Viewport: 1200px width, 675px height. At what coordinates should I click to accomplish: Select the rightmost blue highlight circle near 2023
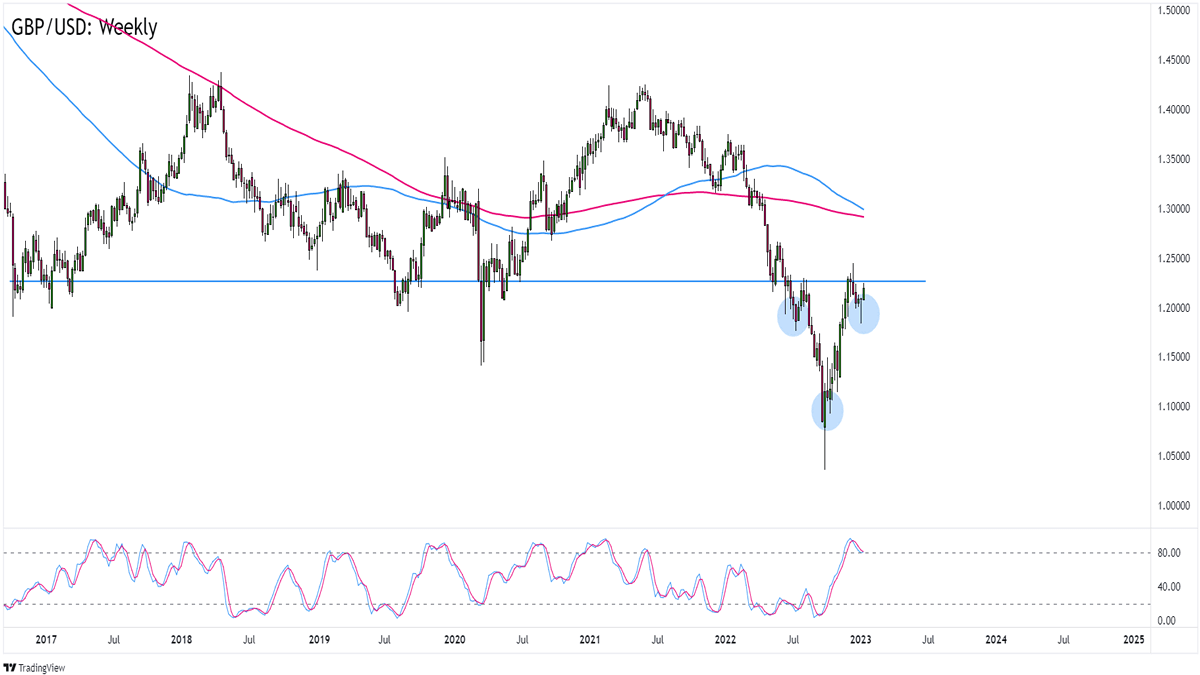864,315
